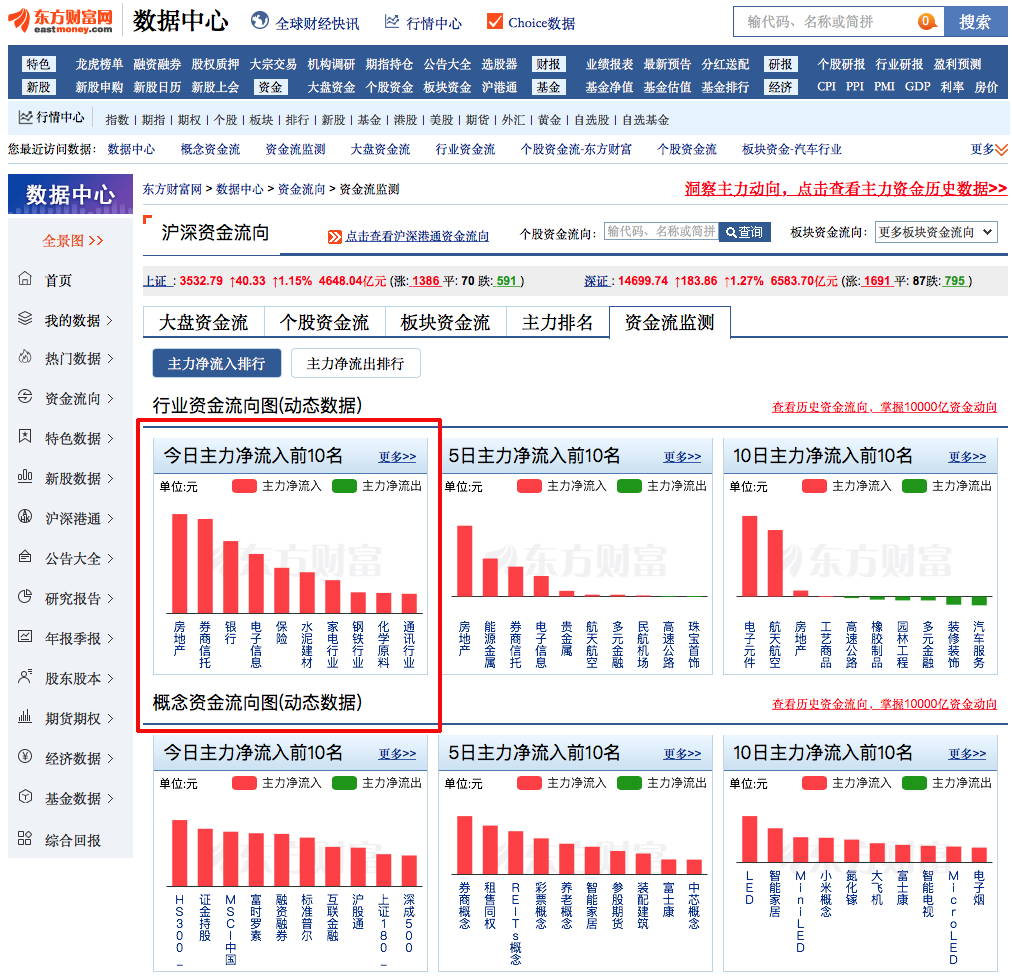This screenshot has height=978, width=1012.
Task: Expand 经济数据 sidebar arrow
Action: point(109,759)
